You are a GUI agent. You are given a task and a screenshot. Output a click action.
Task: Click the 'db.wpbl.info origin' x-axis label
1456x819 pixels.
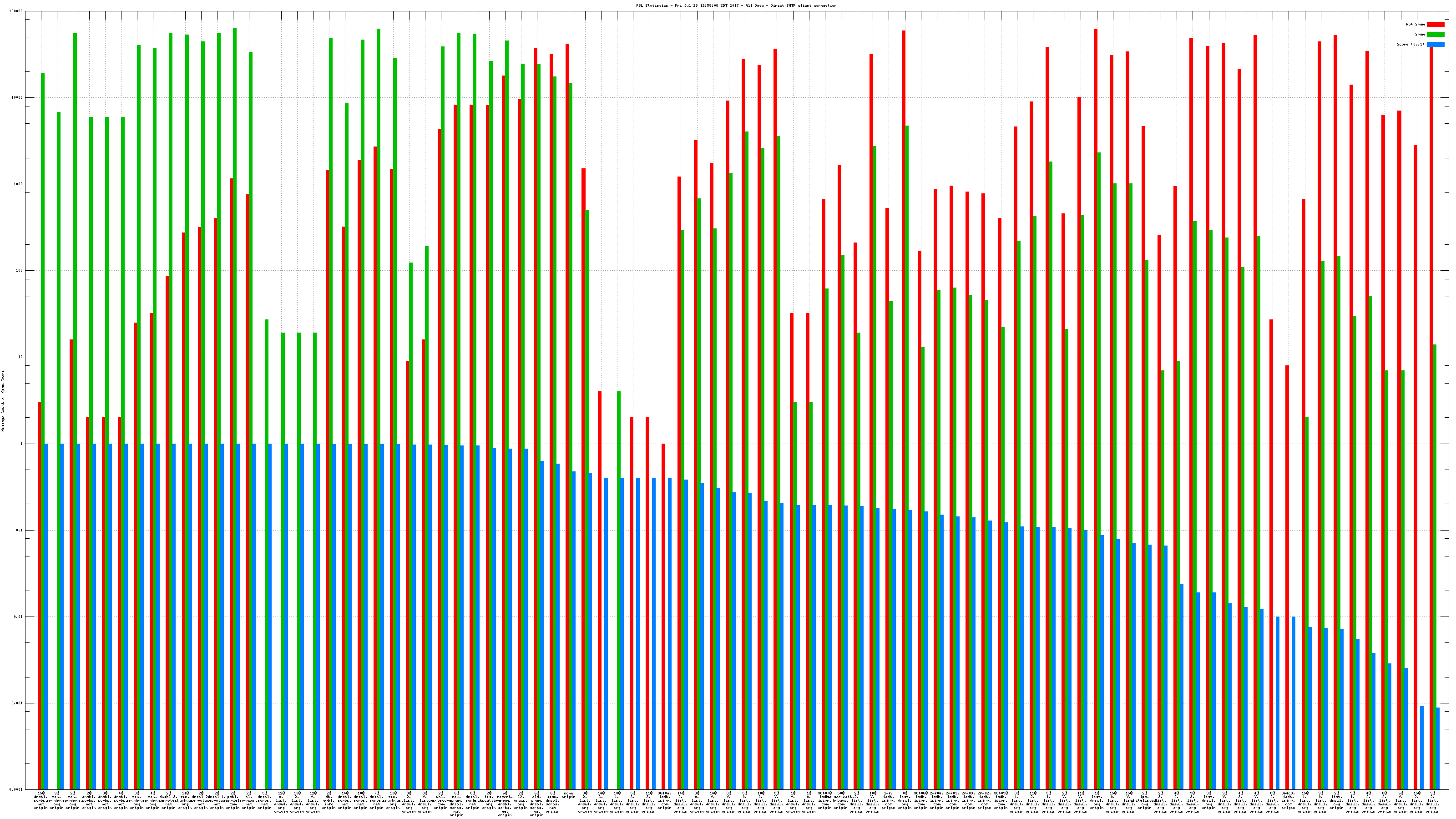(x=329, y=800)
